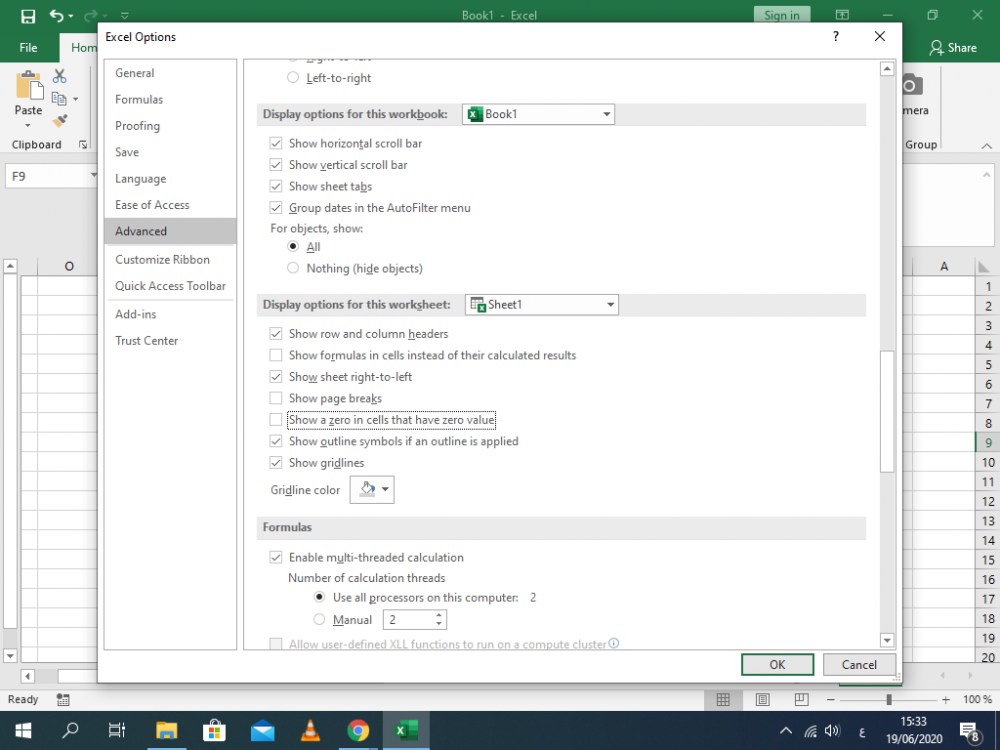The width and height of the screenshot is (1000, 750).
Task: Show hidden system tray icons
Action: pos(786,731)
